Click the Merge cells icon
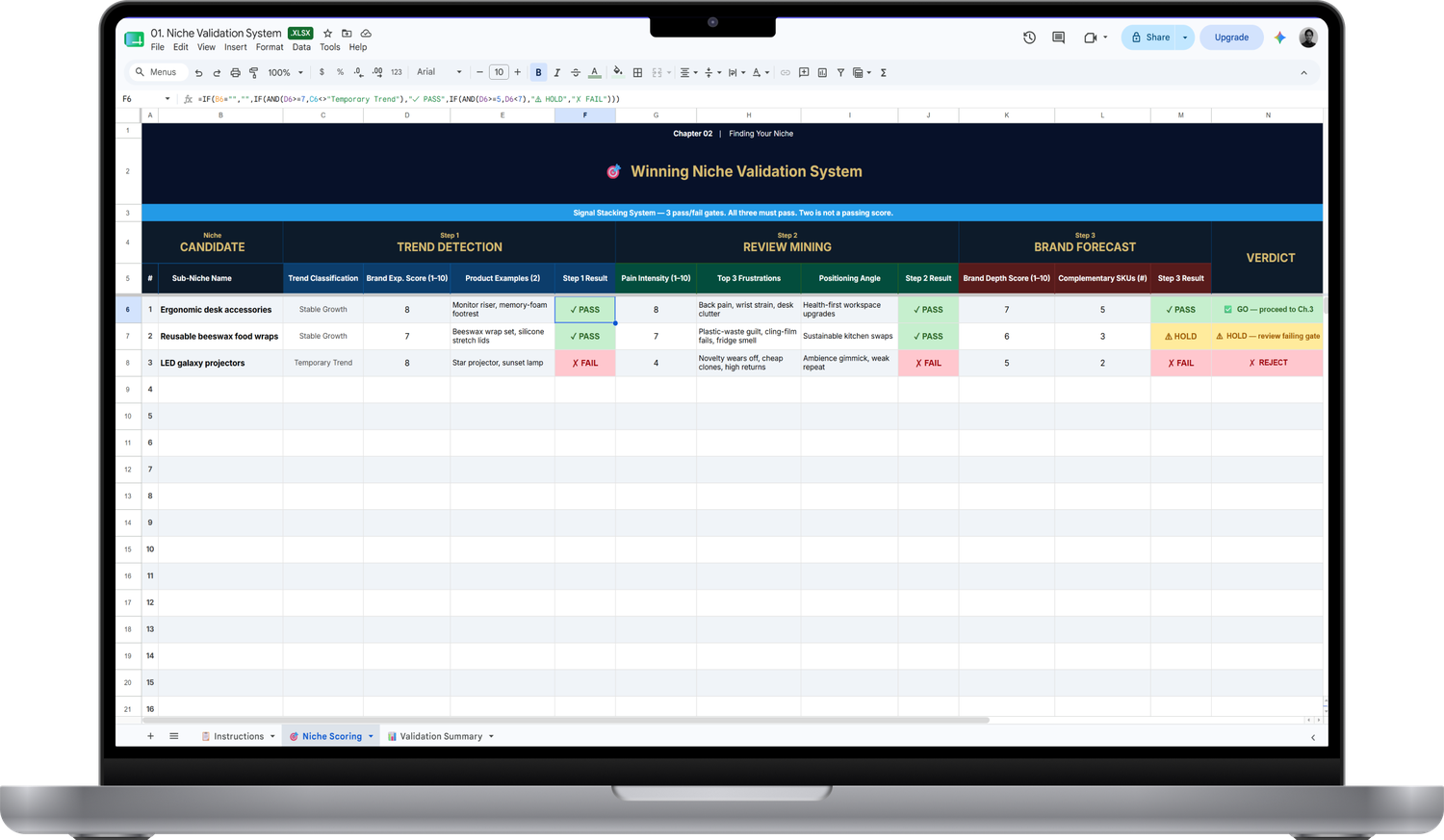The width and height of the screenshot is (1444, 840). tap(658, 72)
